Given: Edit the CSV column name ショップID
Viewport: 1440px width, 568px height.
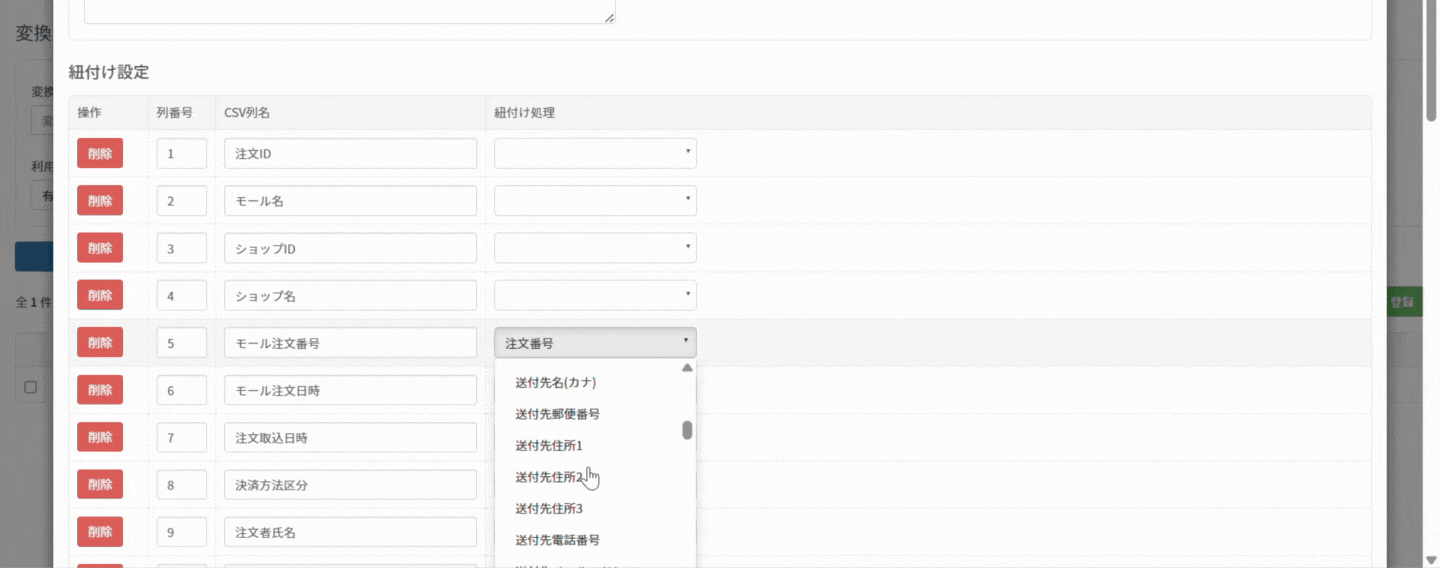Looking at the screenshot, I should point(350,248).
